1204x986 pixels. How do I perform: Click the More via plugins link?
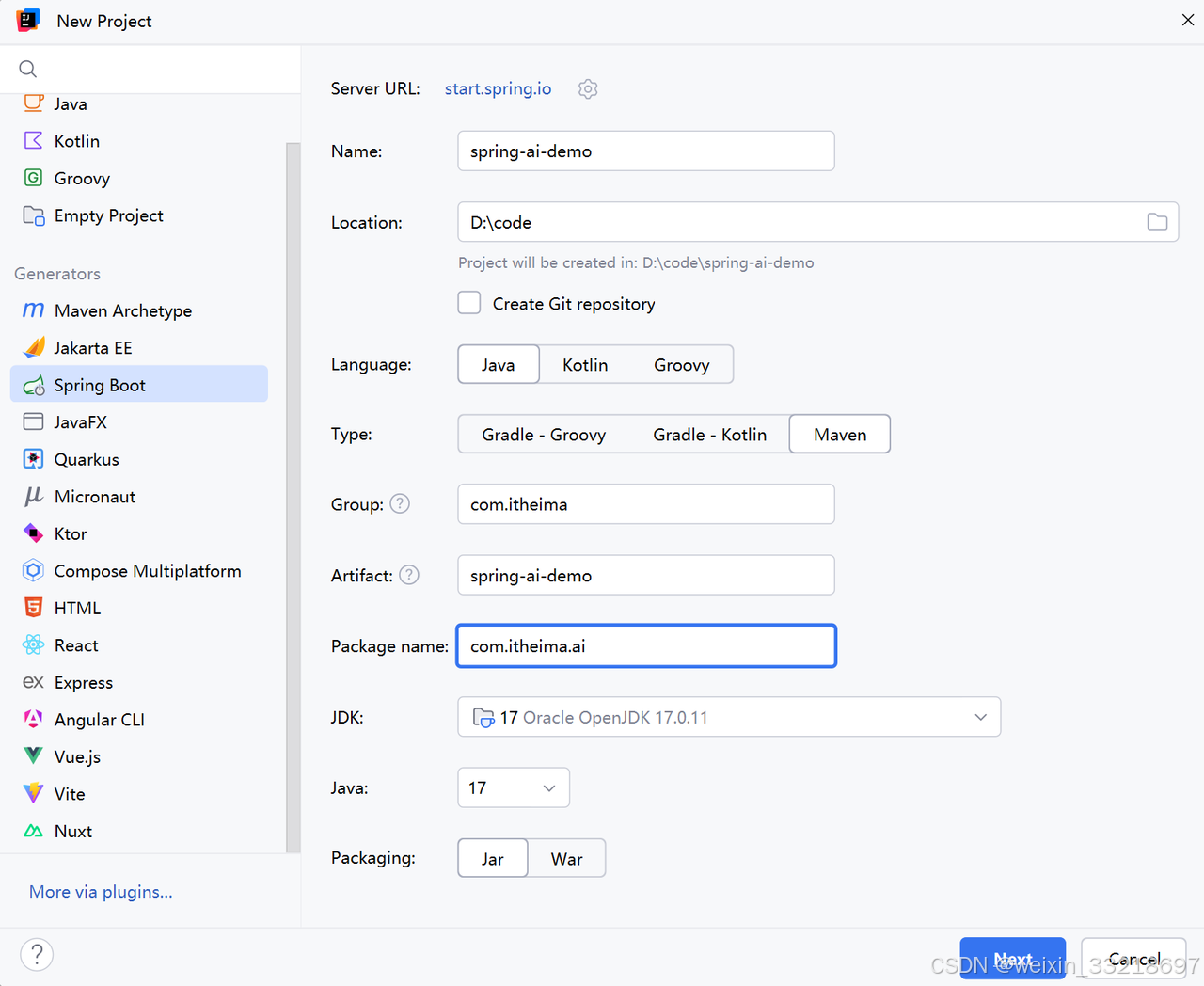click(x=101, y=892)
